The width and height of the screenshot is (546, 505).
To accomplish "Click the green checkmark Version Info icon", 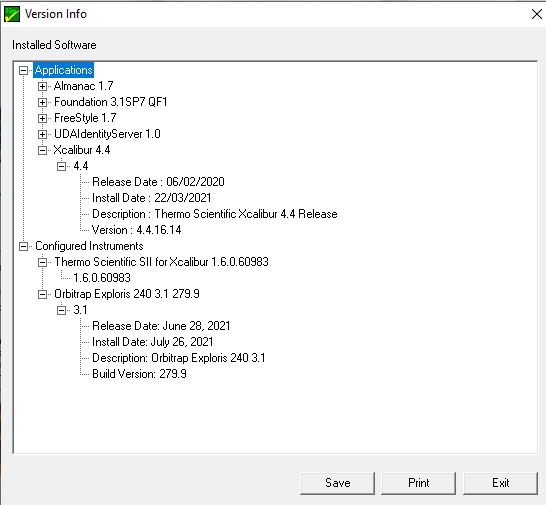I will [12, 14].
